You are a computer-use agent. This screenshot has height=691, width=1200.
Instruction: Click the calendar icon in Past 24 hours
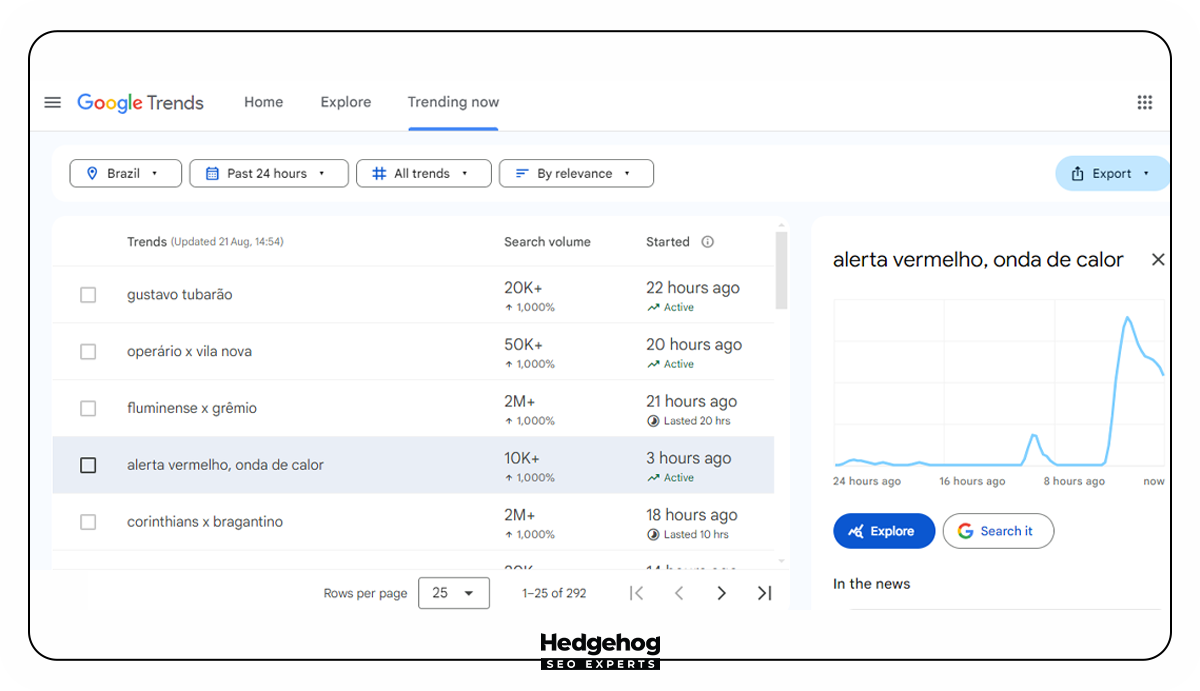[x=212, y=173]
